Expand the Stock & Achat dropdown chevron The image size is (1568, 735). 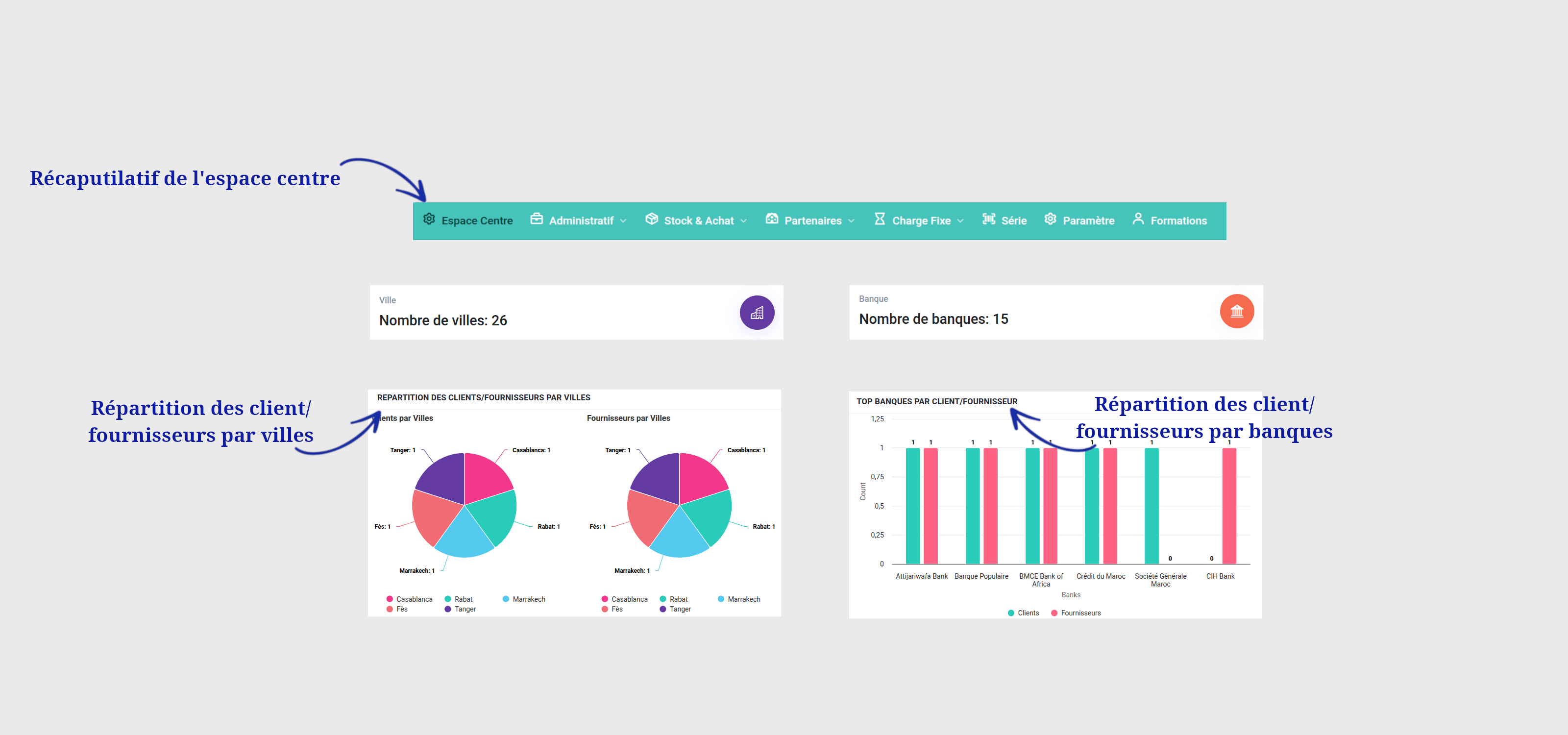coord(744,221)
